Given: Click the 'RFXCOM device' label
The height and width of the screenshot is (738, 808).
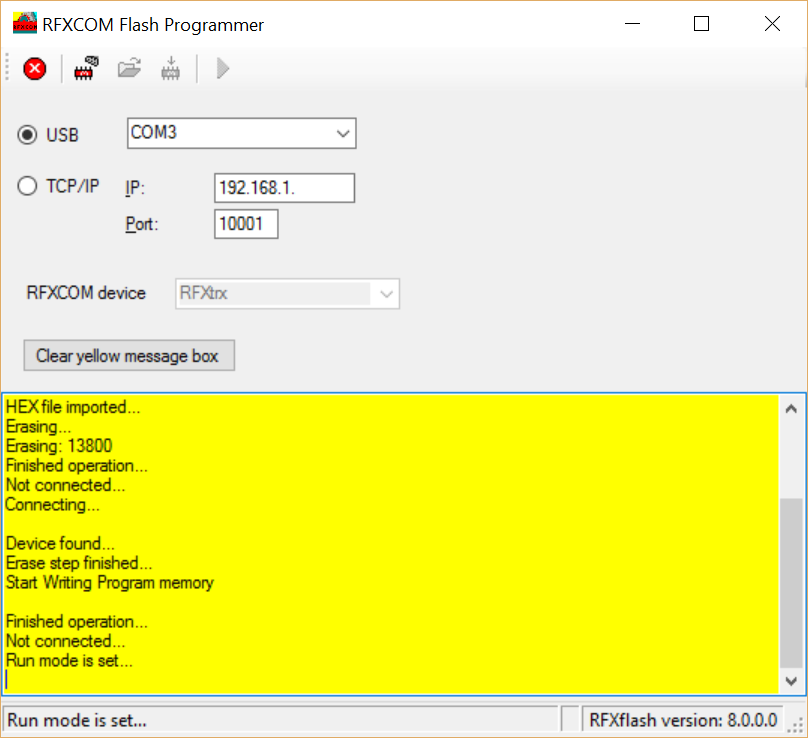Looking at the screenshot, I should coord(86,293).
